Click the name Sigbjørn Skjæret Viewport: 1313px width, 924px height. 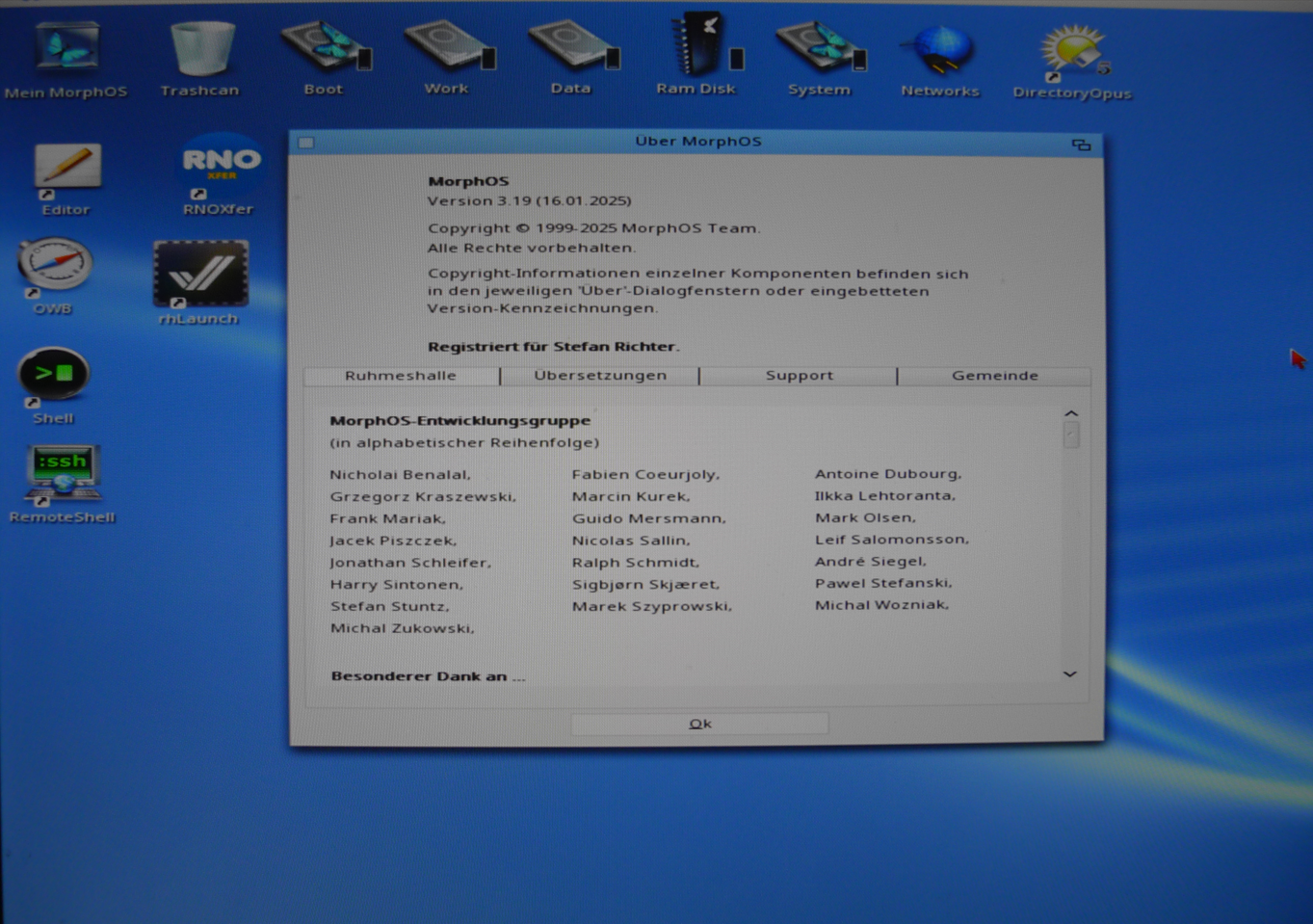645,585
